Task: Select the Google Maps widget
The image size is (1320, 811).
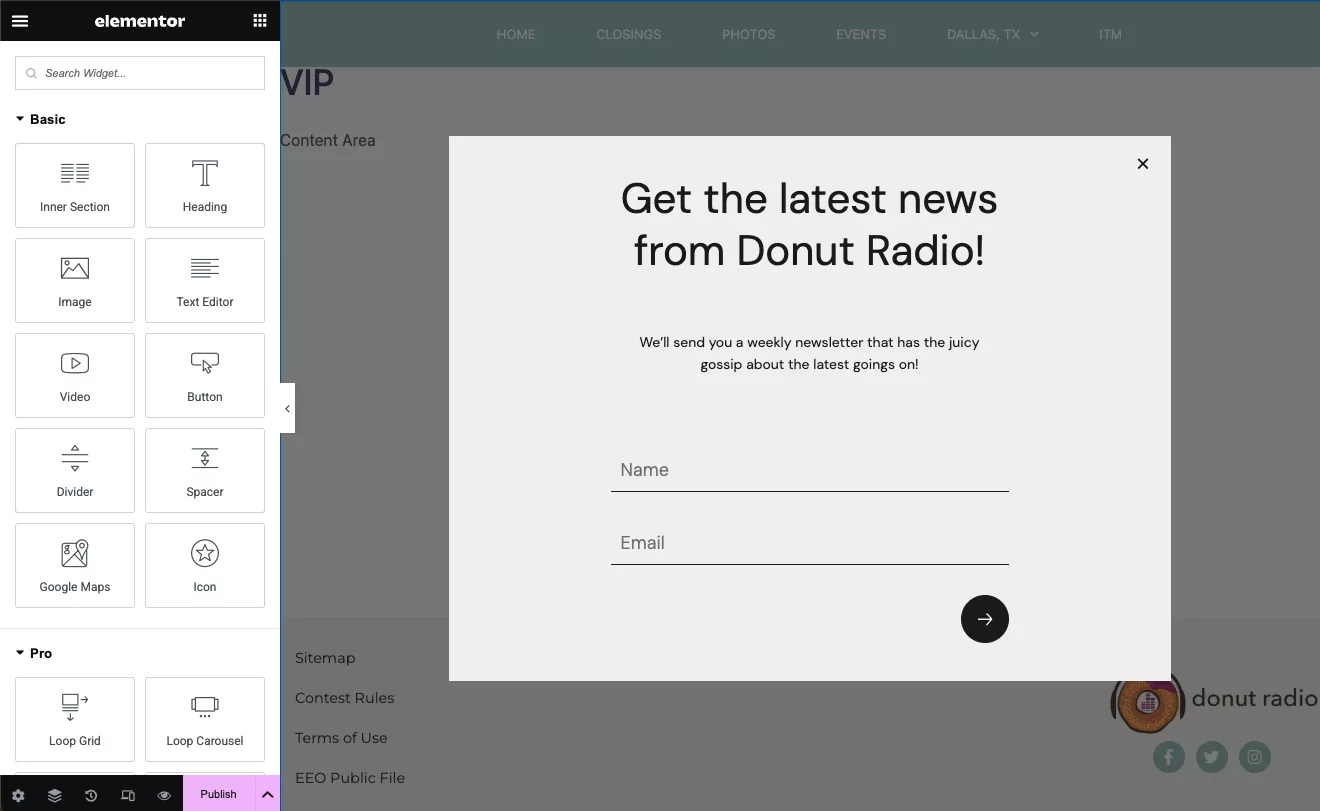Action: coord(75,565)
